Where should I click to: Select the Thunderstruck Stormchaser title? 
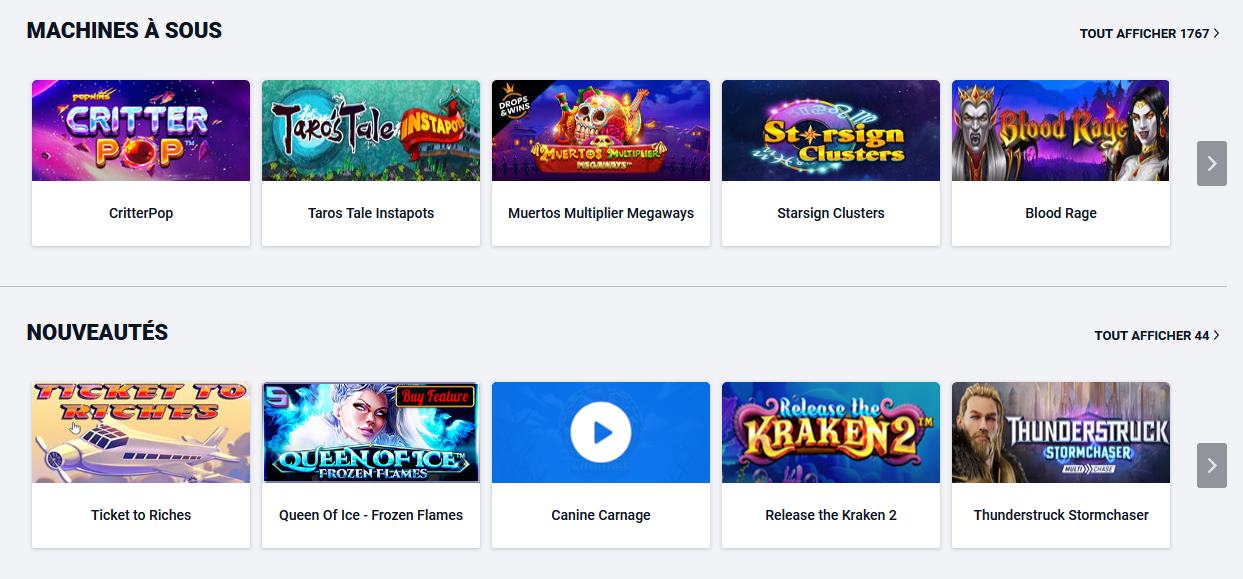point(1061,515)
